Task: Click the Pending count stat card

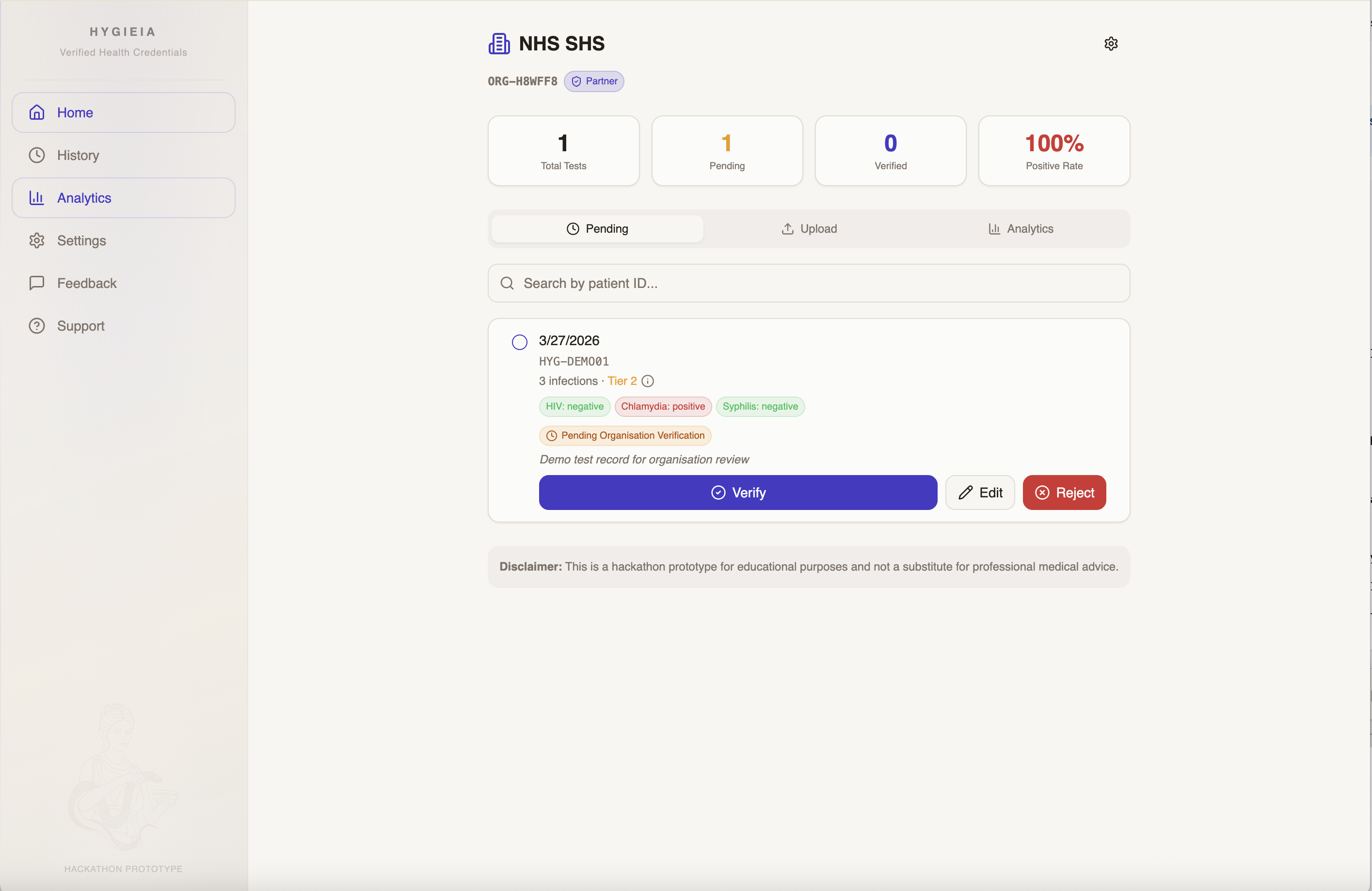Action: coord(726,151)
